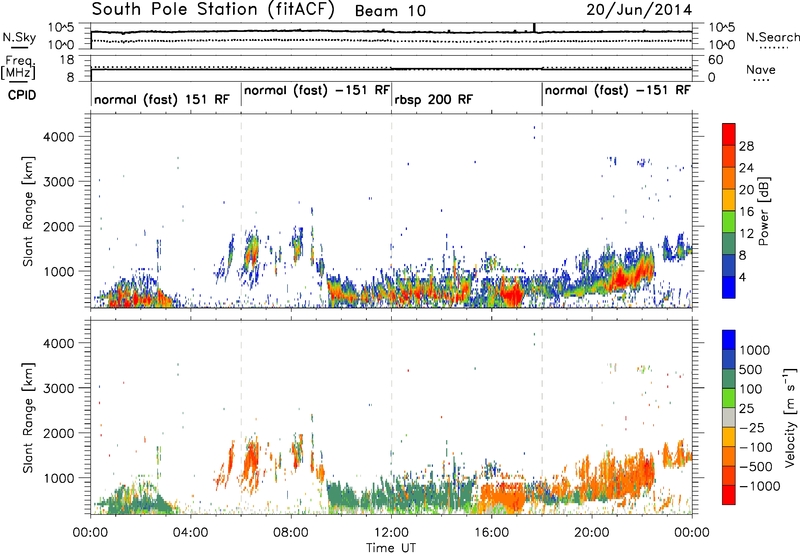The image size is (800, 554).
Task: Click the "16" power colorbar label
Action: pyautogui.click(x=746, y=212)
